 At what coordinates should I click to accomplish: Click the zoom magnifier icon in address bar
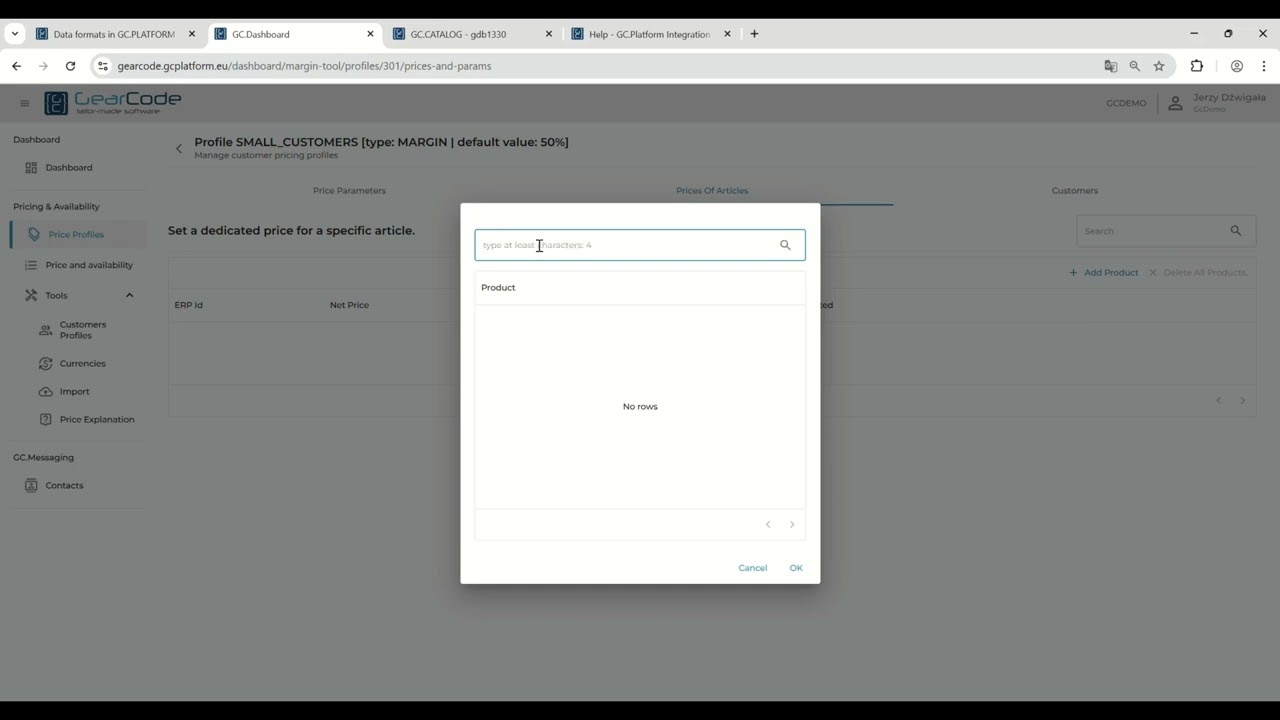[x=1134, y=66]
